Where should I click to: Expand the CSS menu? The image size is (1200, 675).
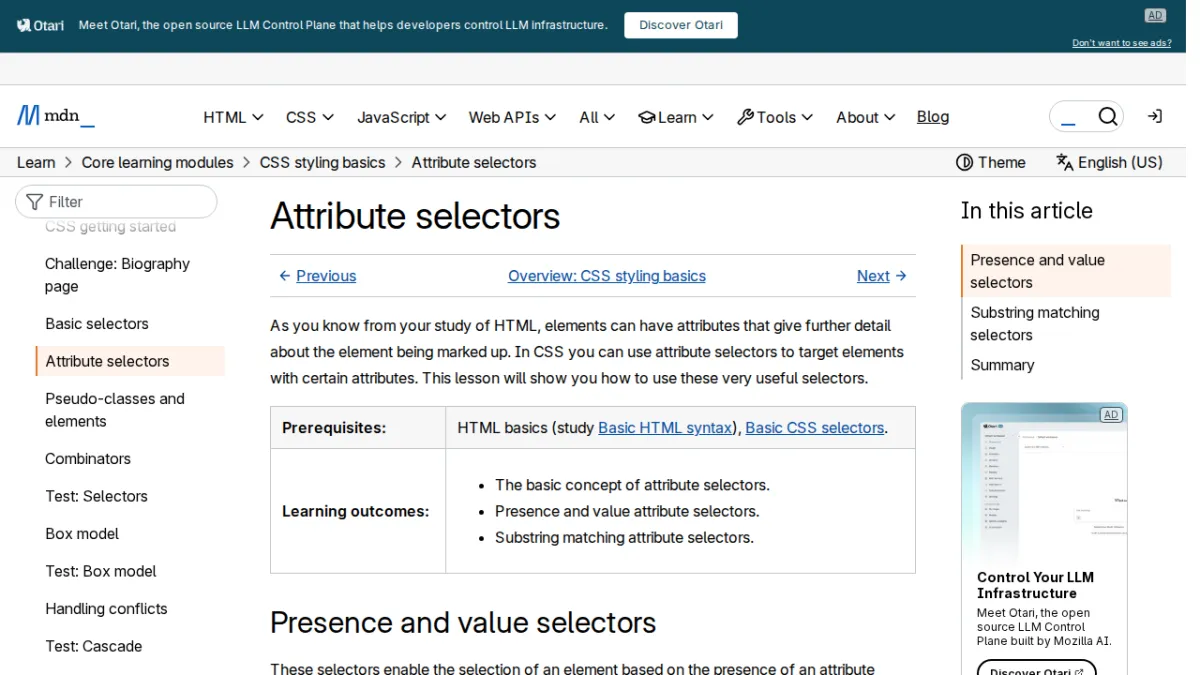(x=310, y=117)
